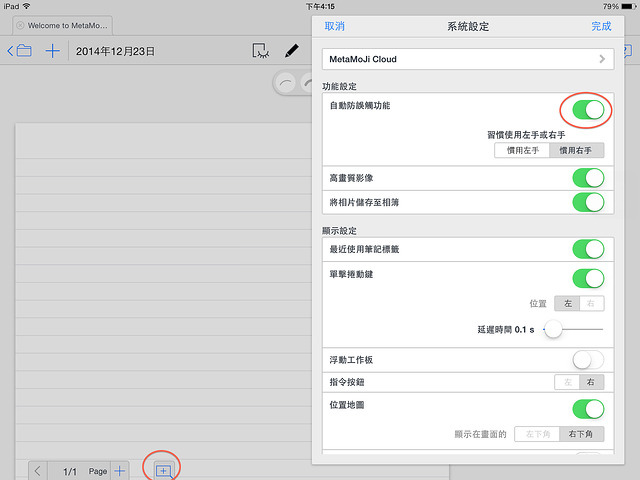Tap the Wi-Fi icon in status bar
Screen dimensions: 640x480
(27, 6)
